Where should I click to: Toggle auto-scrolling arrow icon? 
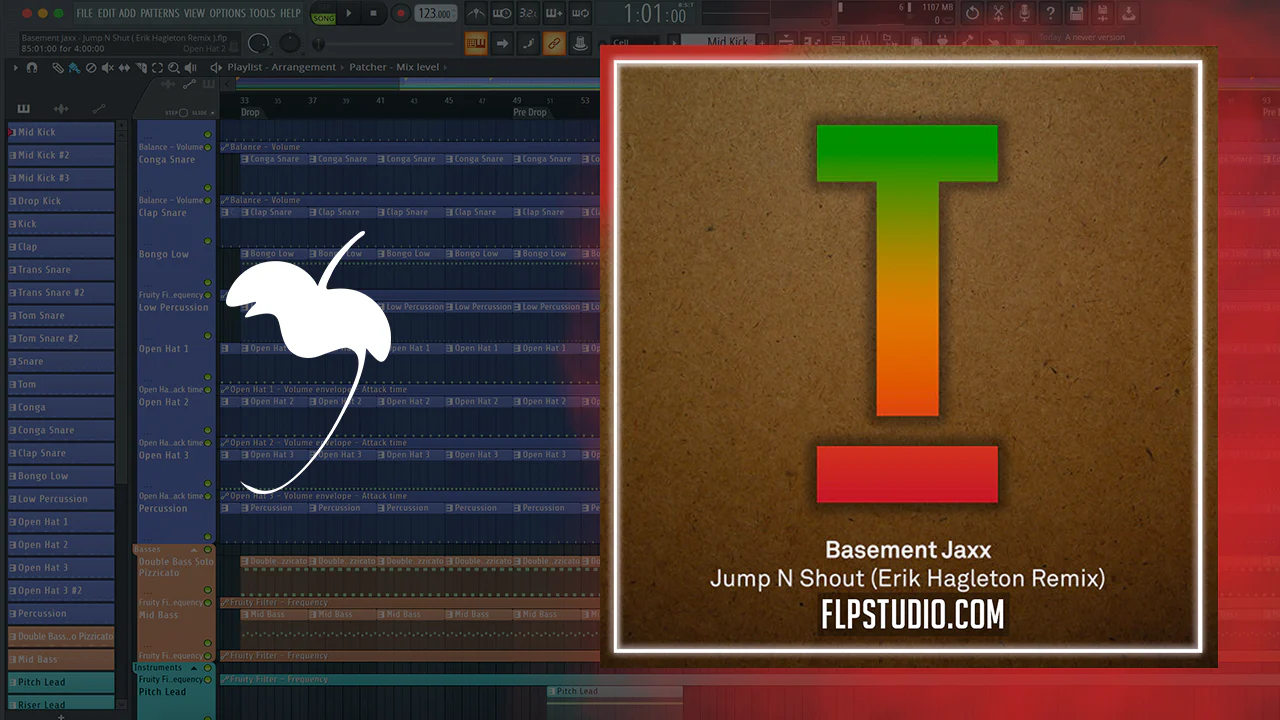tap(502, 43)
